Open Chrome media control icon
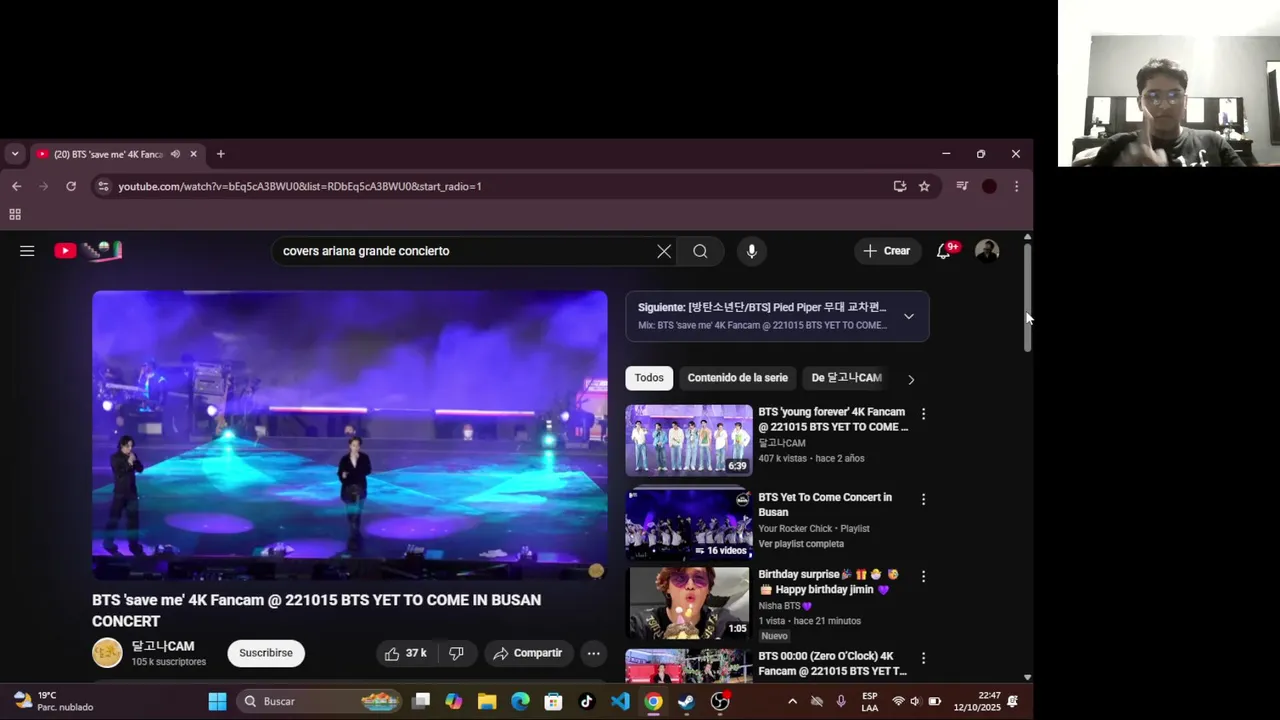1280x720 pixels. (x=962, y=186)
